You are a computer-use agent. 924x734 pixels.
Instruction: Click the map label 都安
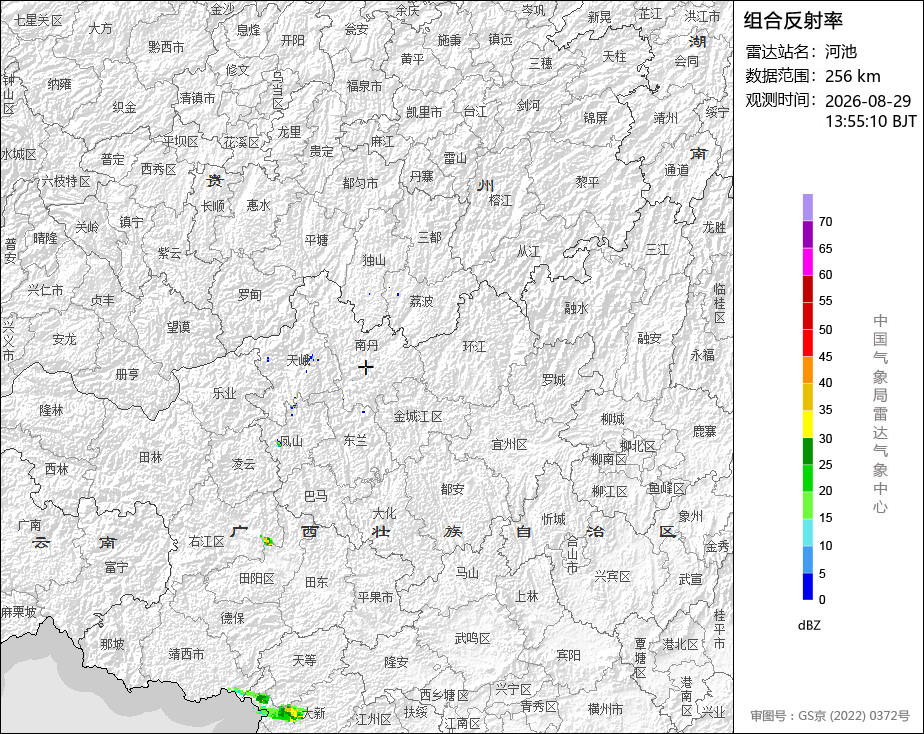click(x=452, y=489)
